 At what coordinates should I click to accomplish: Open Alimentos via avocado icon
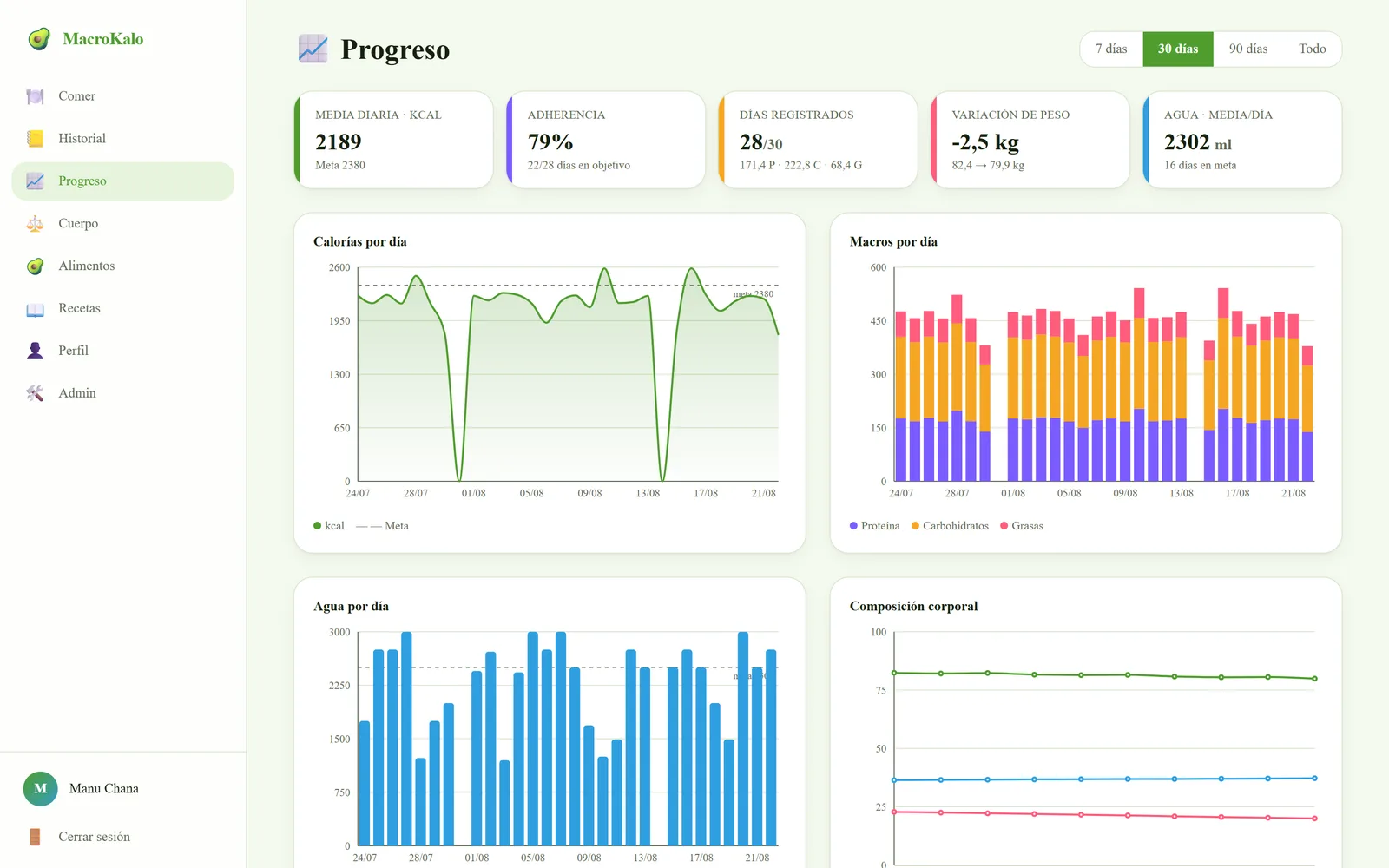pos(35,266)
